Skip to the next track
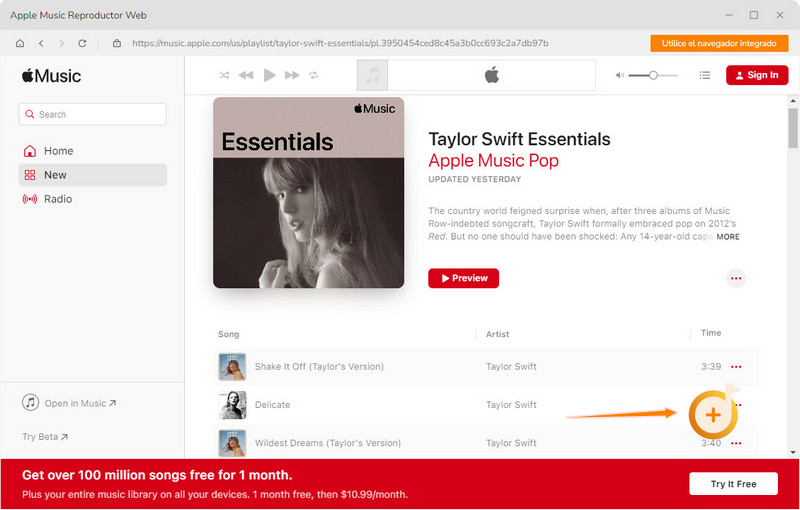The height and width of the screenshot is (510, 800). 292,75
